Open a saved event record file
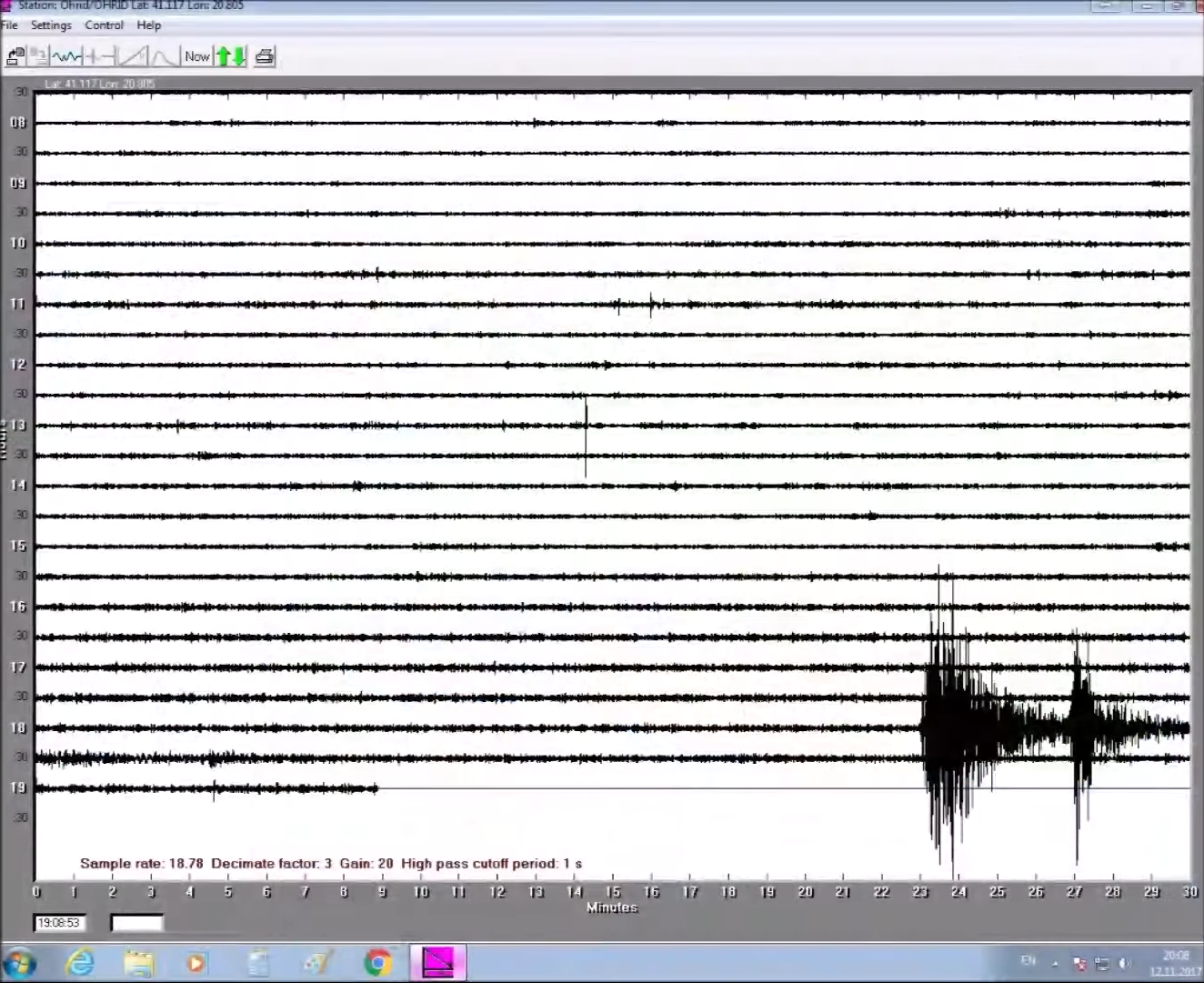Viewport: 1204px width, 983px height. click(15, 55)
